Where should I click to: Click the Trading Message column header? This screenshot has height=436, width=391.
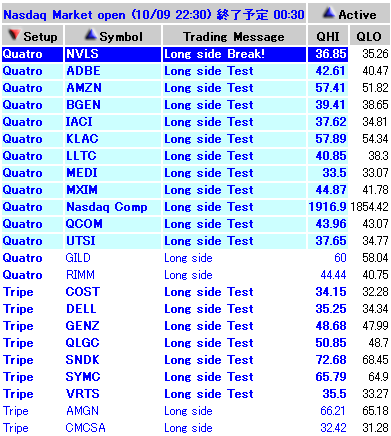coord(234,36)
